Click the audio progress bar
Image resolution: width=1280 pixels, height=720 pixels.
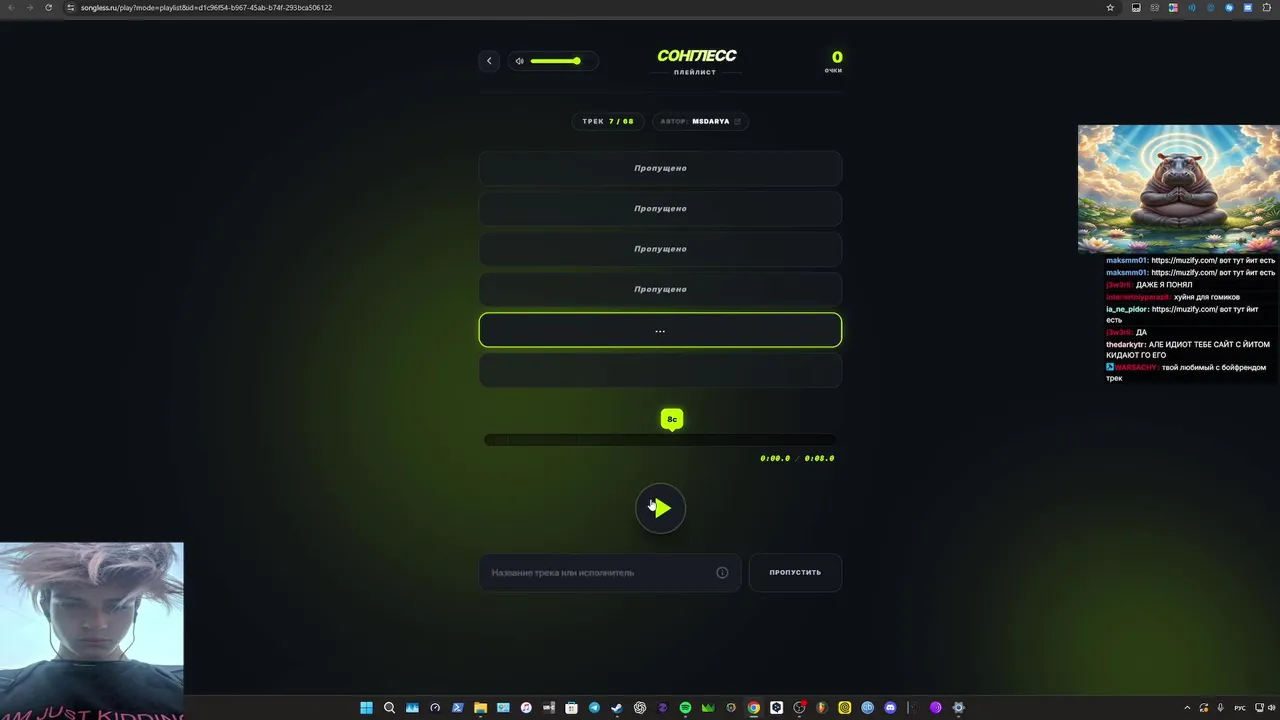(660, 440)
